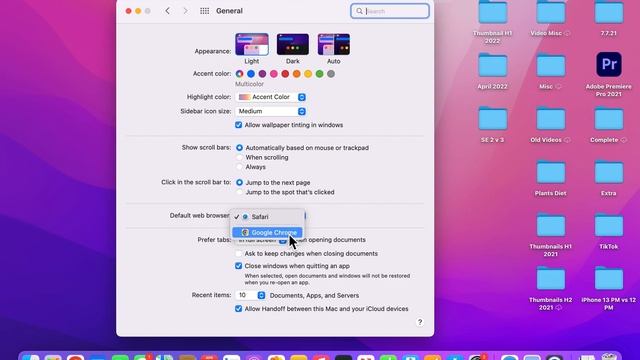Go back with the left chevron button
This screenshot has height=360, width=640.
point(167,11)
